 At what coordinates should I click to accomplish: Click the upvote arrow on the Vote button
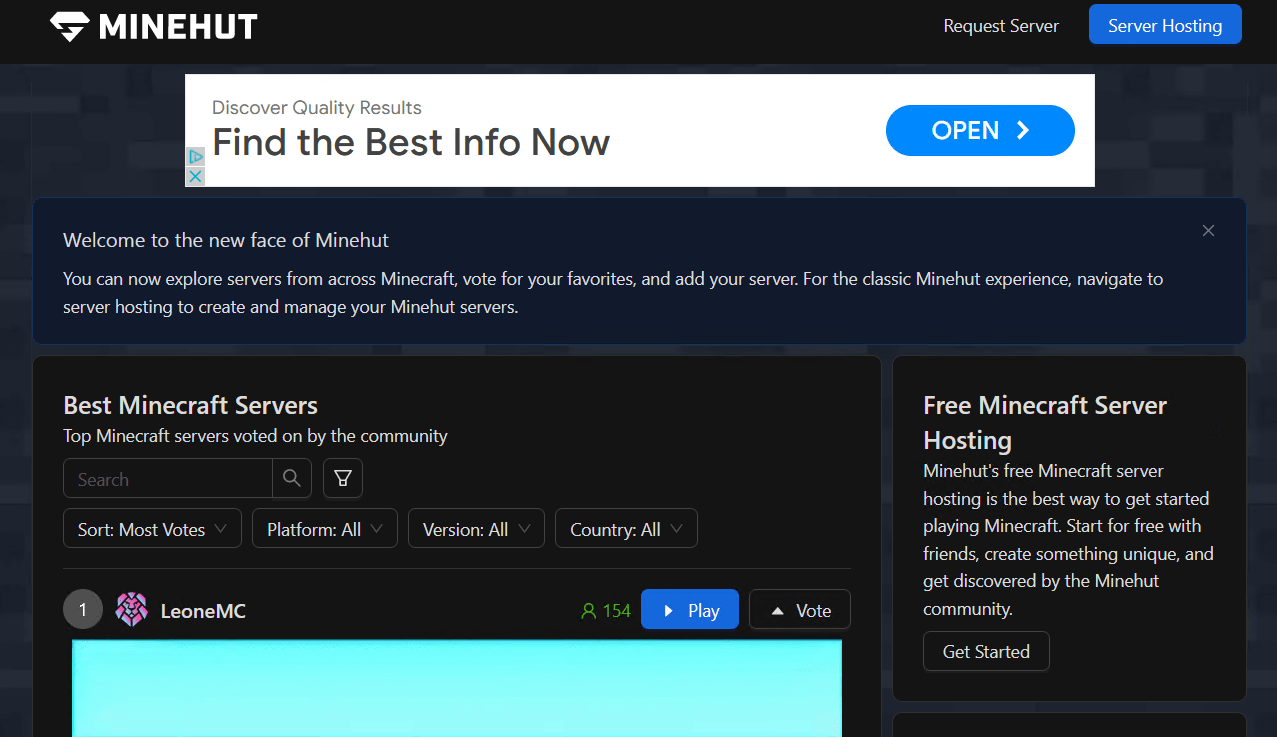[779, 609]
